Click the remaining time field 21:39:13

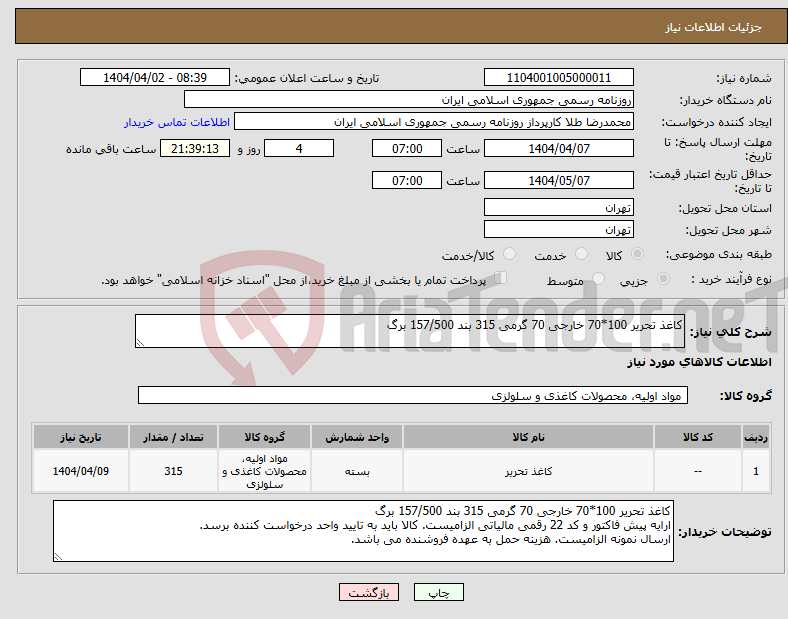click(195, 148)
